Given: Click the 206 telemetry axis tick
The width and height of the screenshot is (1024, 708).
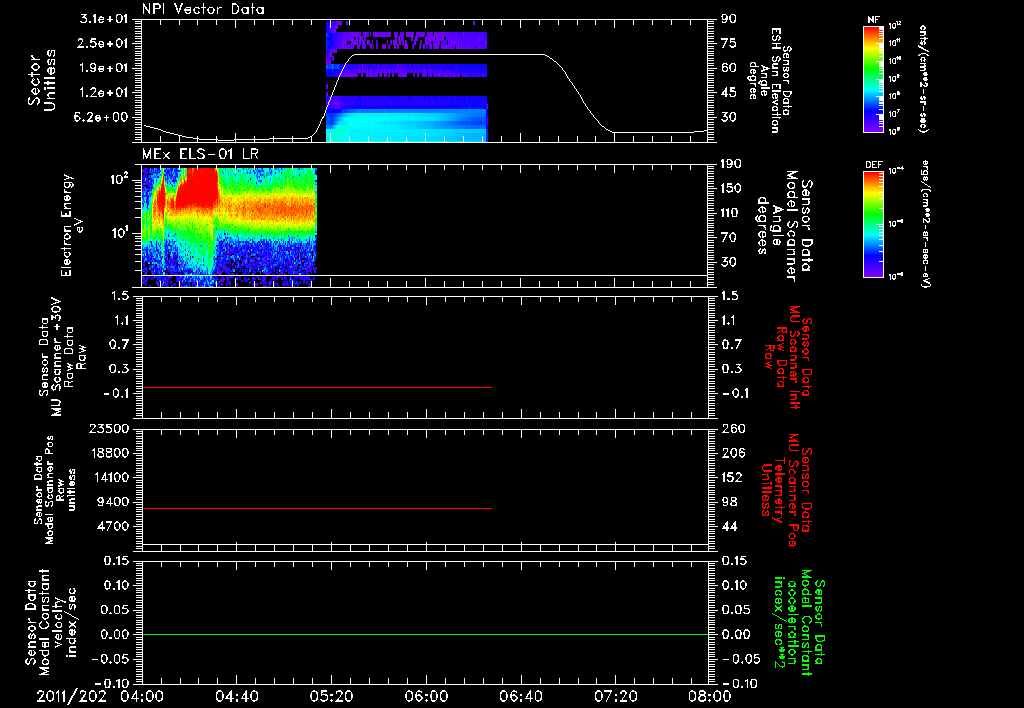Looking at the screenshot, I should coord(732,453).
